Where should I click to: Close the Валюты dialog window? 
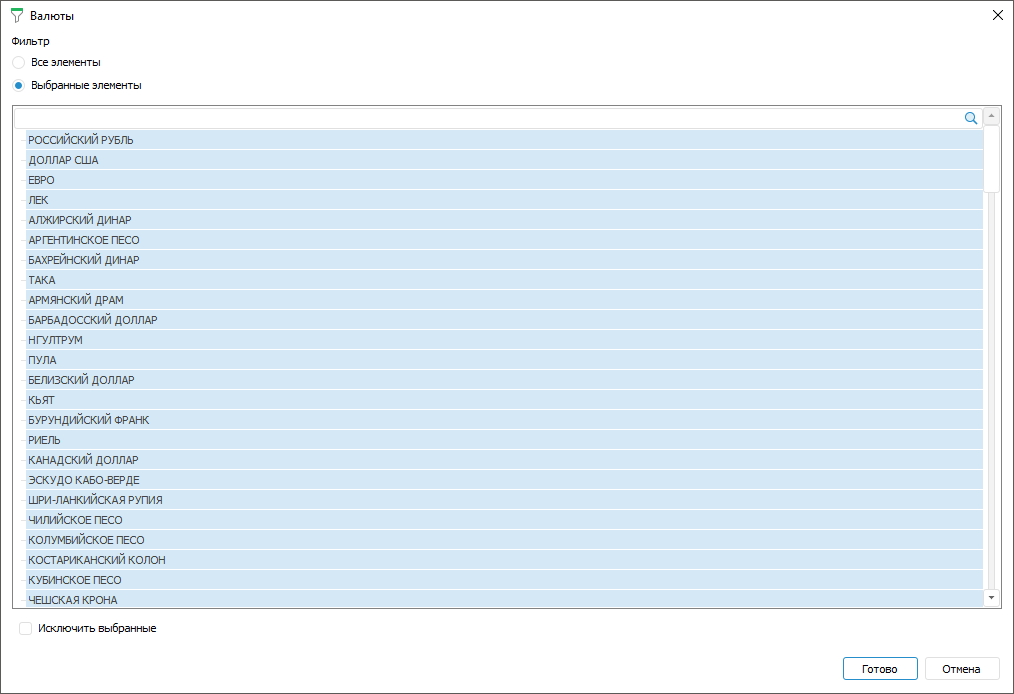[997, 16]
